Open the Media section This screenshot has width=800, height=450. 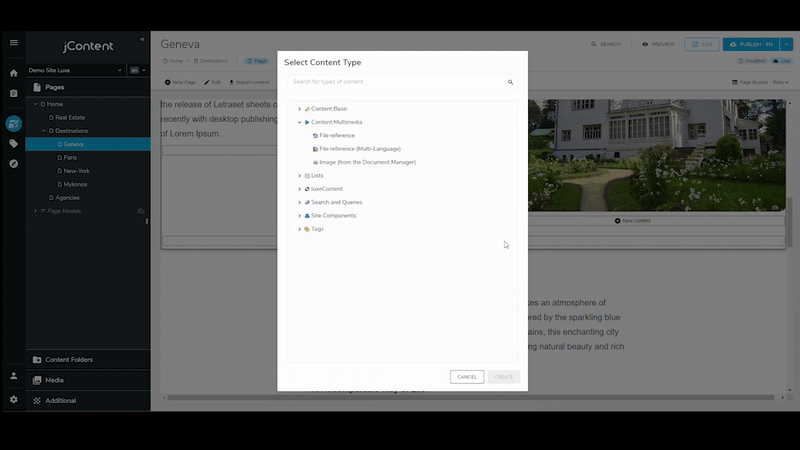54,380
